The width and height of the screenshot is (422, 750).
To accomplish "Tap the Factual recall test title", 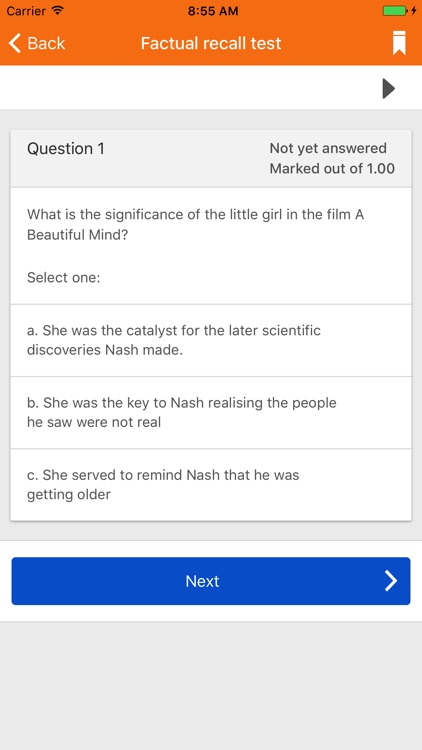I will point(211,43).
